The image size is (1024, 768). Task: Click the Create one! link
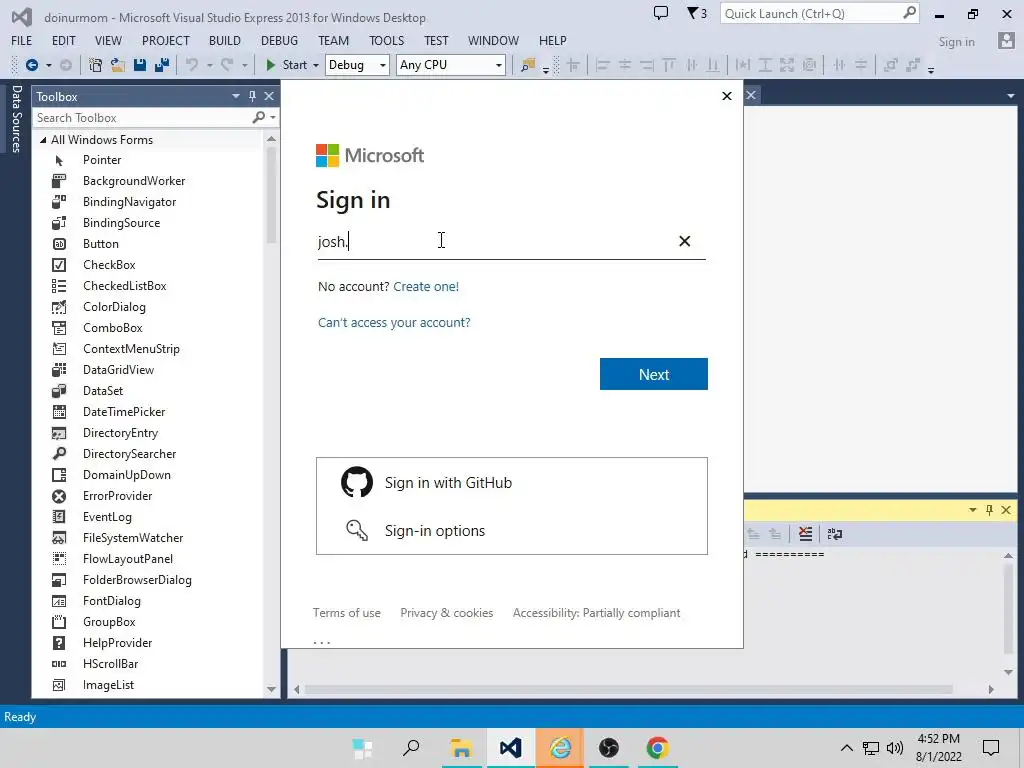point(426,287)
